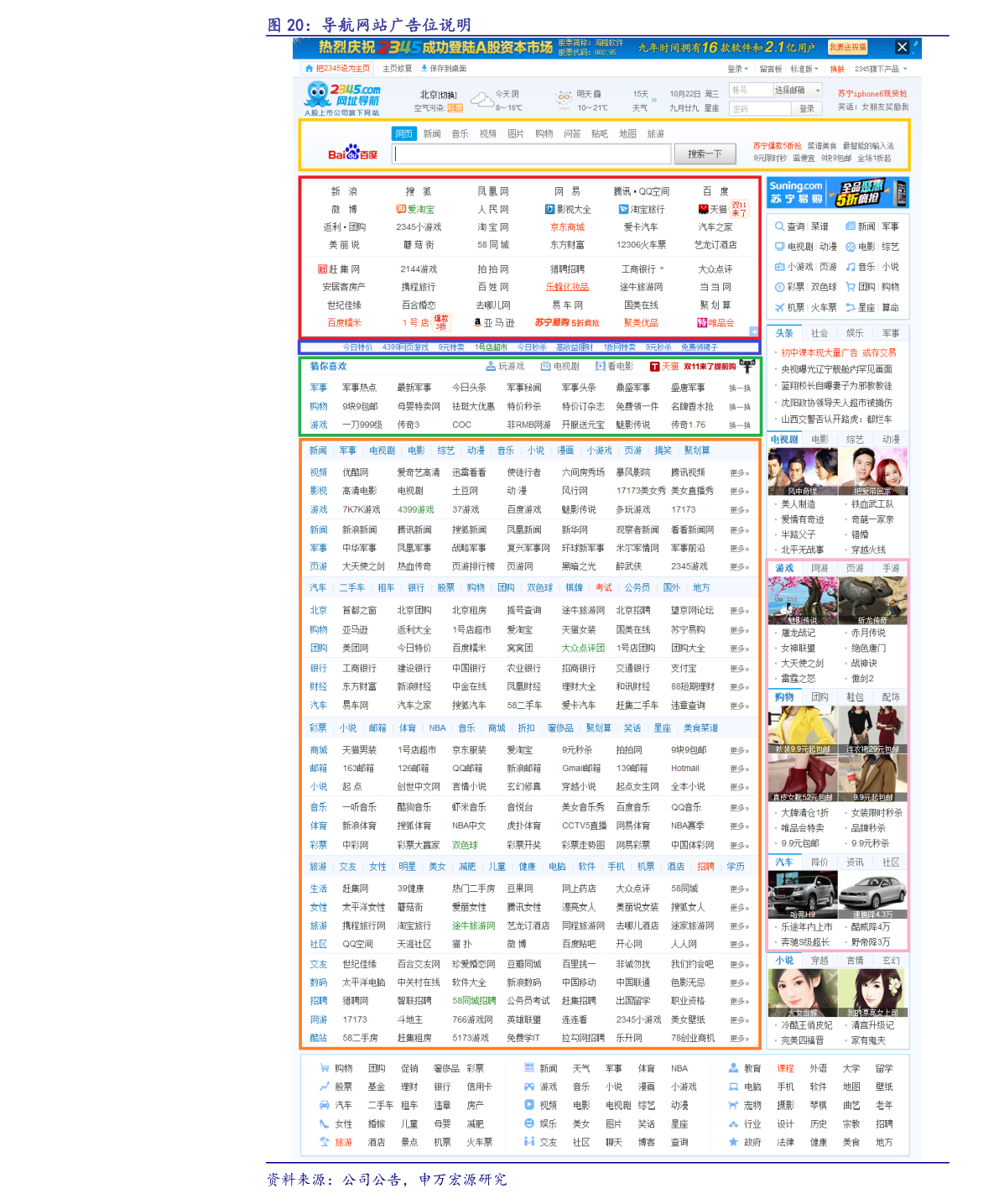Open the 新浪 link
Screen dimensions: 999x1204
[344, 191]
